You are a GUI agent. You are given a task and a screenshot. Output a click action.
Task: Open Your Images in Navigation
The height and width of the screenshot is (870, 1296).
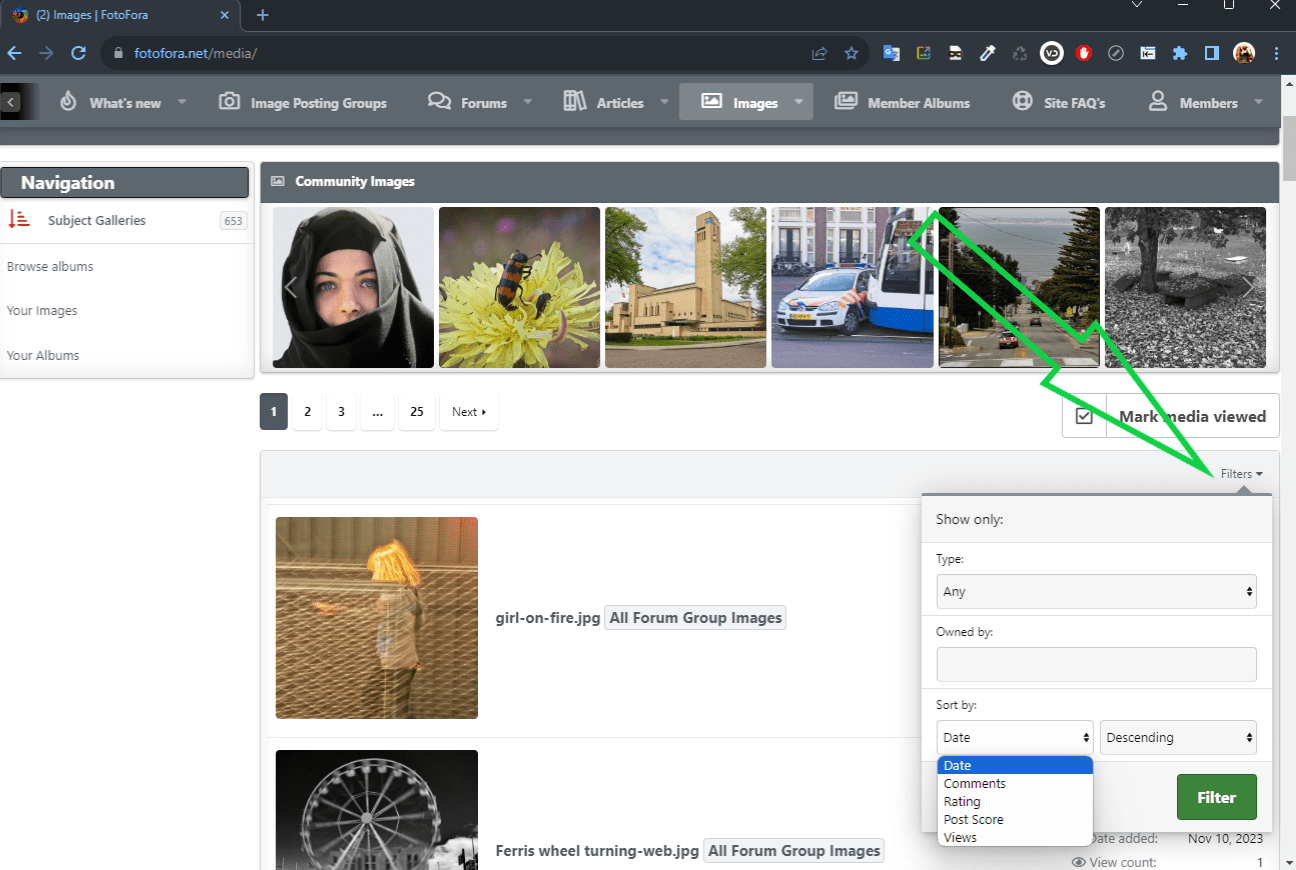point(42,310)
